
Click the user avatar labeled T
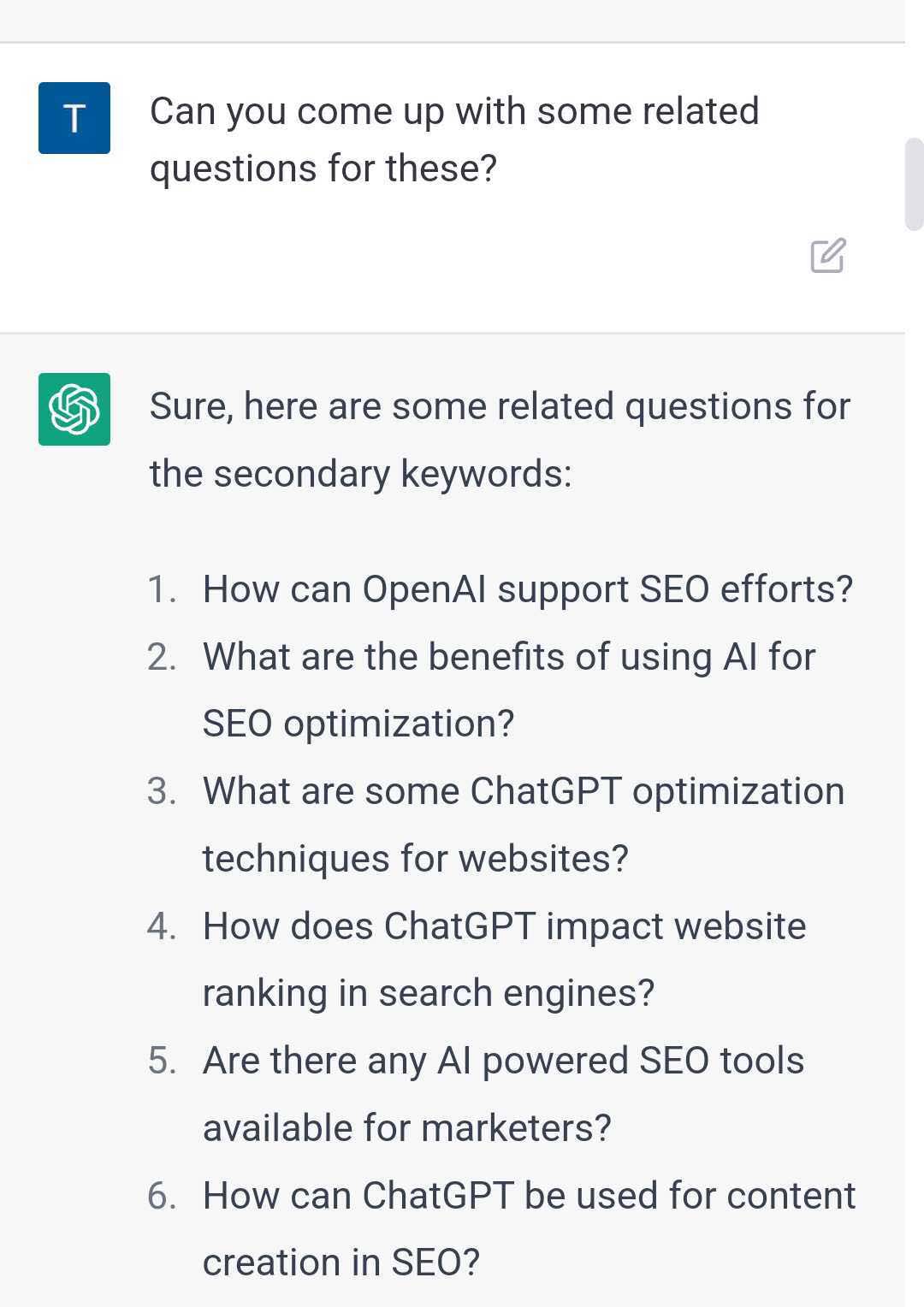[x=74, y=118]
